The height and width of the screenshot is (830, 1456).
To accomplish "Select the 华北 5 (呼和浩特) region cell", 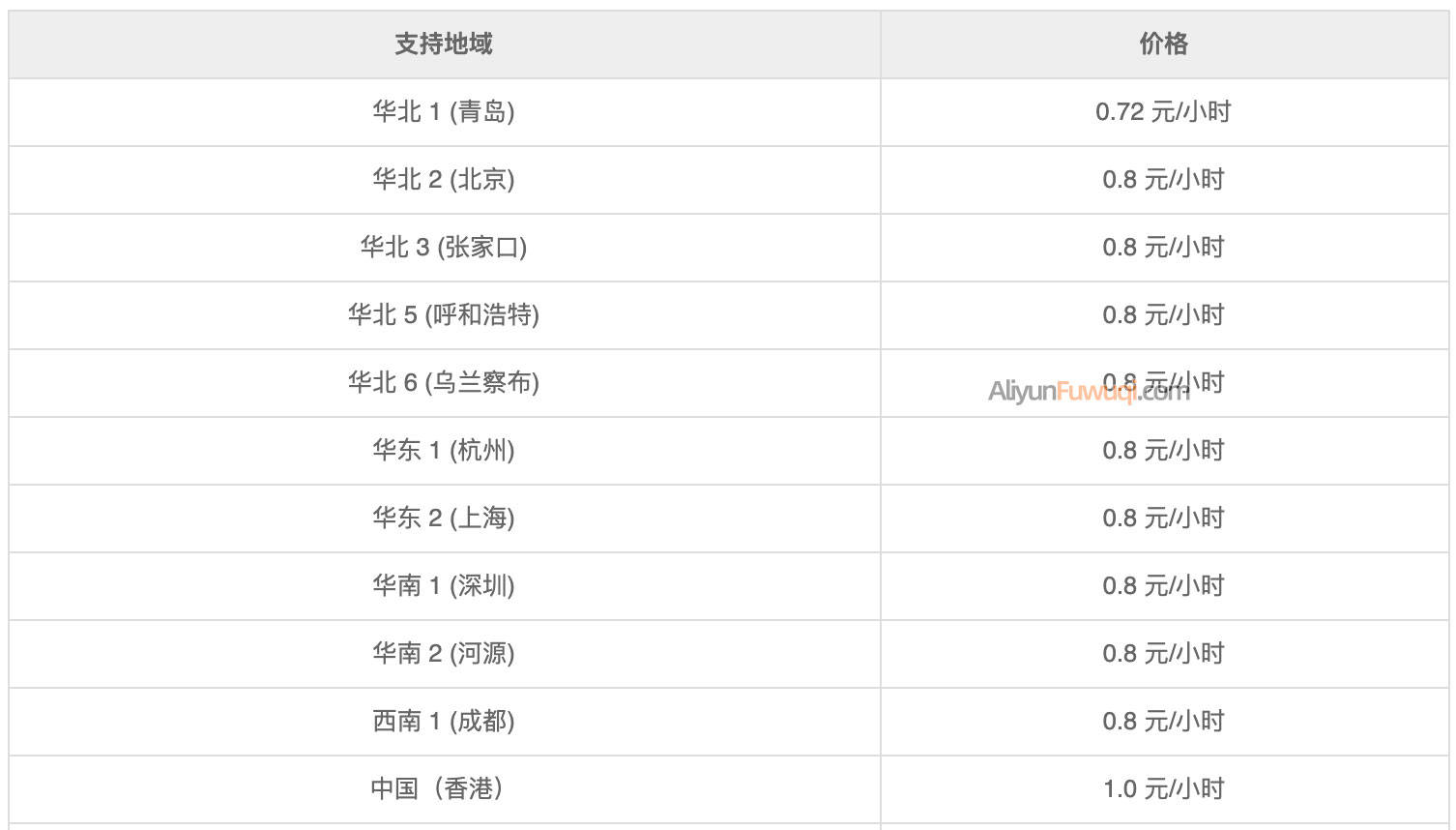I will pos(444,315).
